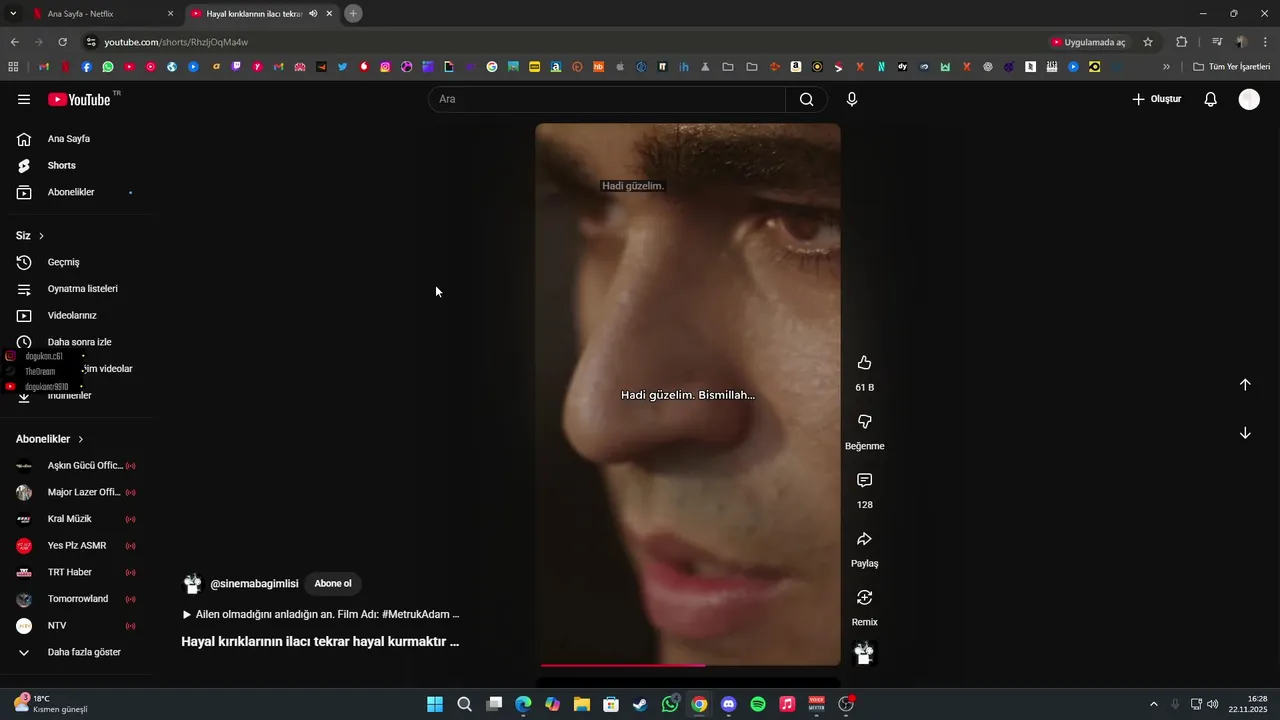Open the account avatar menu

tap(1249, 99)
